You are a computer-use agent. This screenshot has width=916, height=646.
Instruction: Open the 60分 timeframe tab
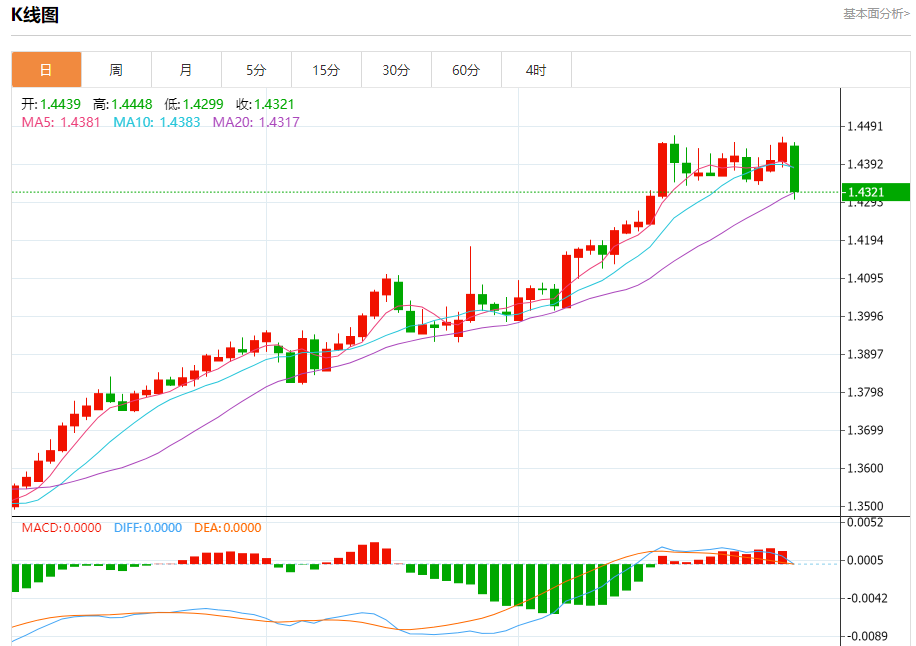(x=467, y=70)
